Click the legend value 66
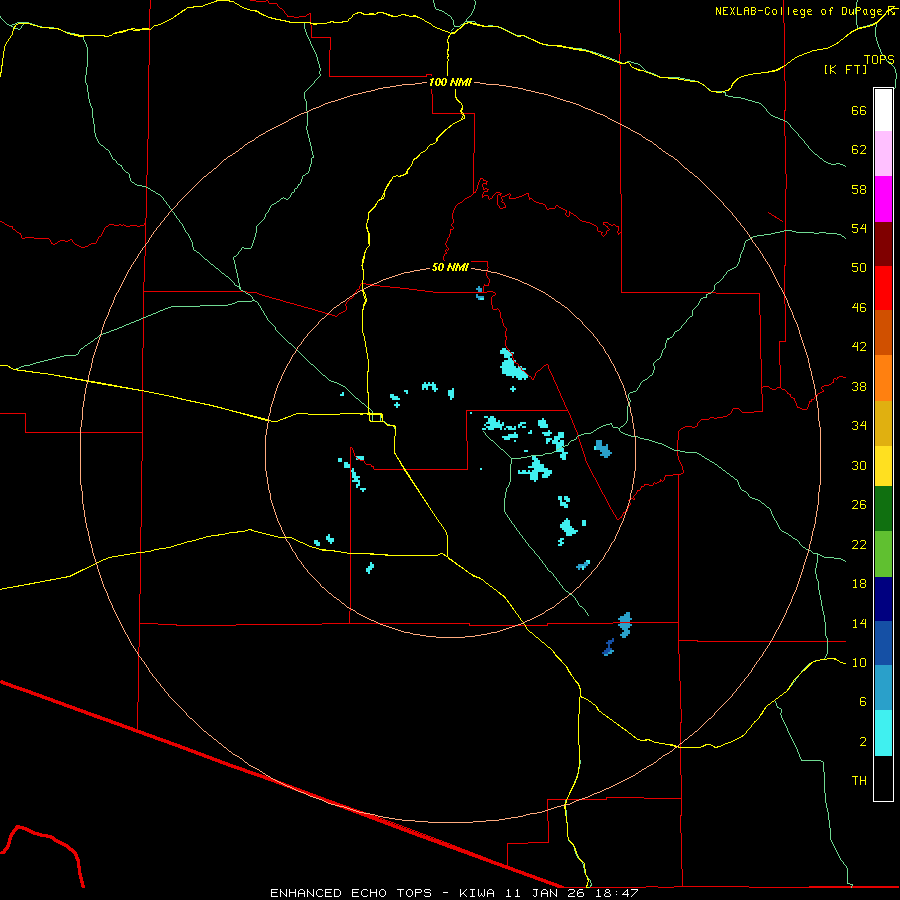 coord(859,110)
